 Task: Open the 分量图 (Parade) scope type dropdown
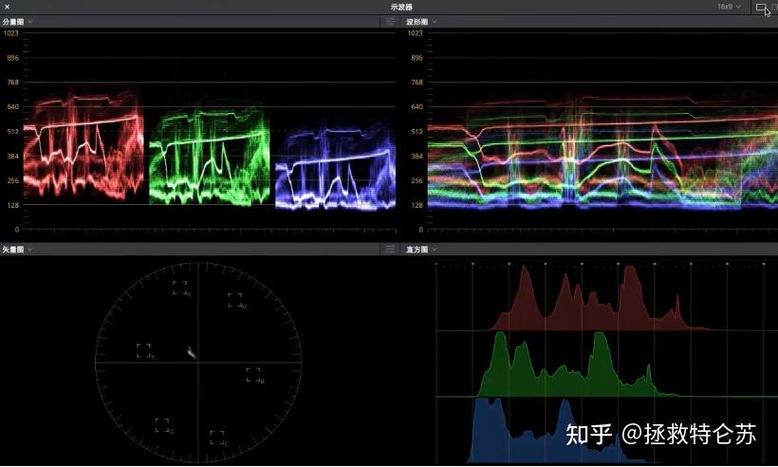(17, 22)
